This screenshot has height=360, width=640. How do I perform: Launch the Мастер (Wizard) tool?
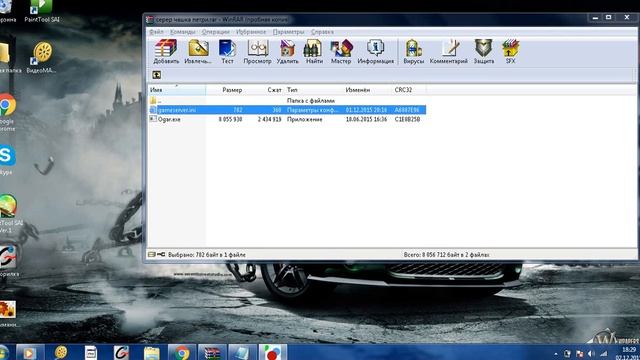pyautogui.click(x=341, y=51)
